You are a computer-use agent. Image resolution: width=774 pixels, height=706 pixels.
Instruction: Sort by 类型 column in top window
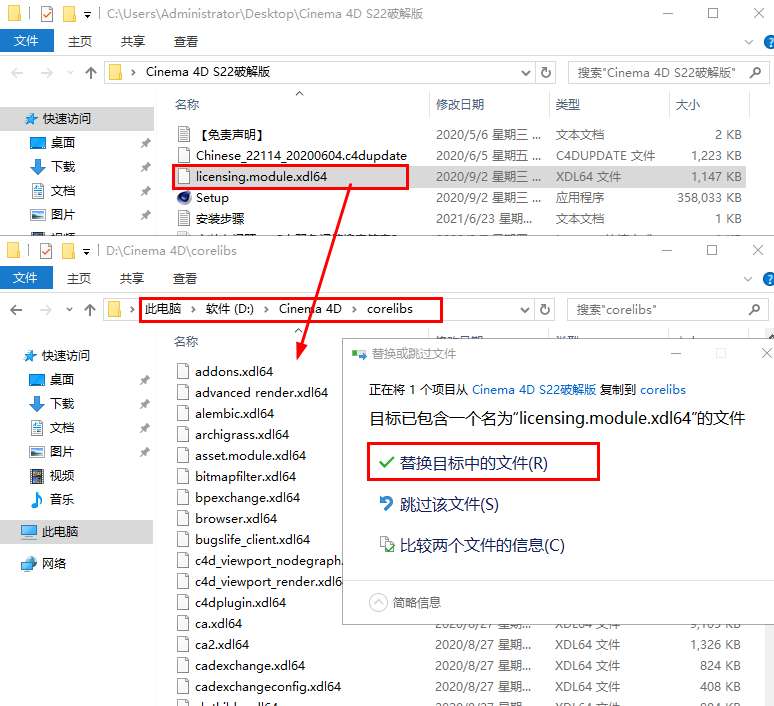pos(568,105)
